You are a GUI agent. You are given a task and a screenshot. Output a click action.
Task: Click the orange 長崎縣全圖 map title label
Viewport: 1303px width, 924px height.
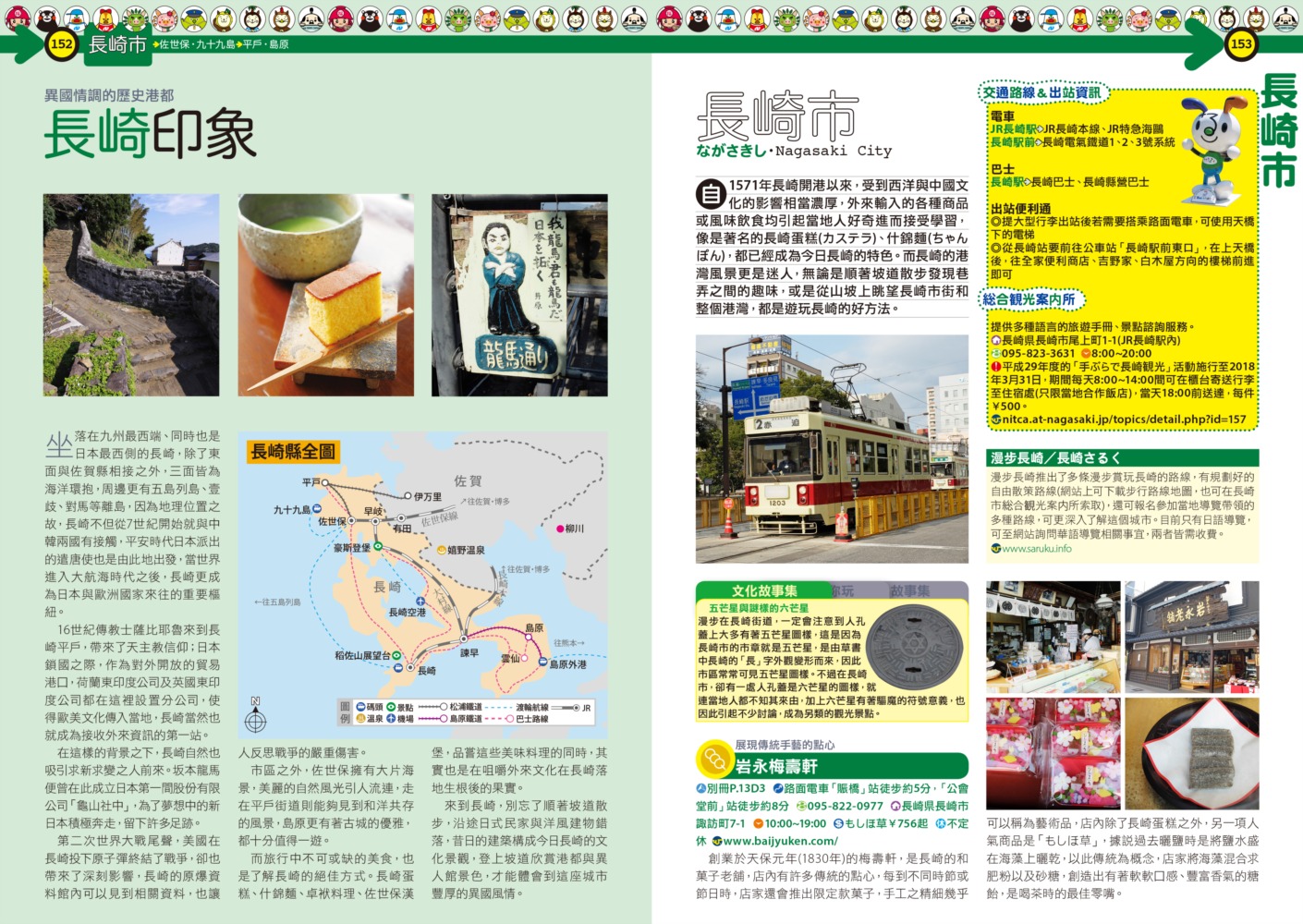[294, 452]
